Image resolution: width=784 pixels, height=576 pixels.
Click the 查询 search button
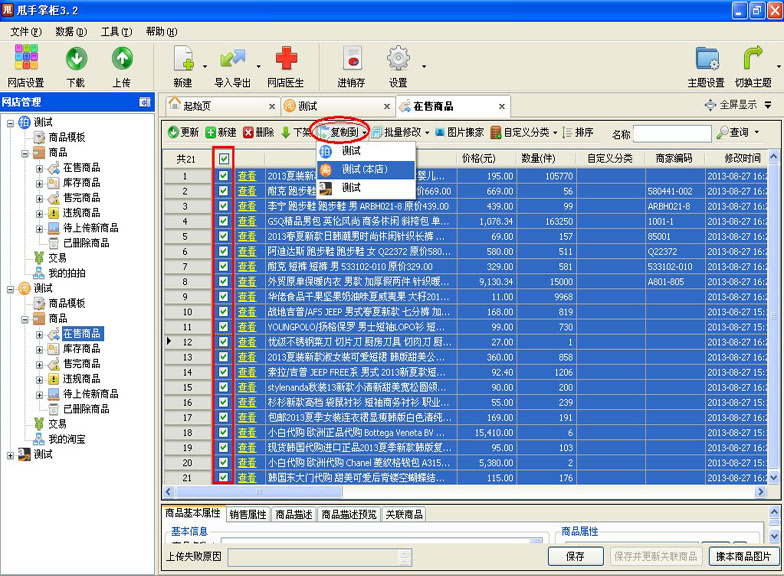732,132
